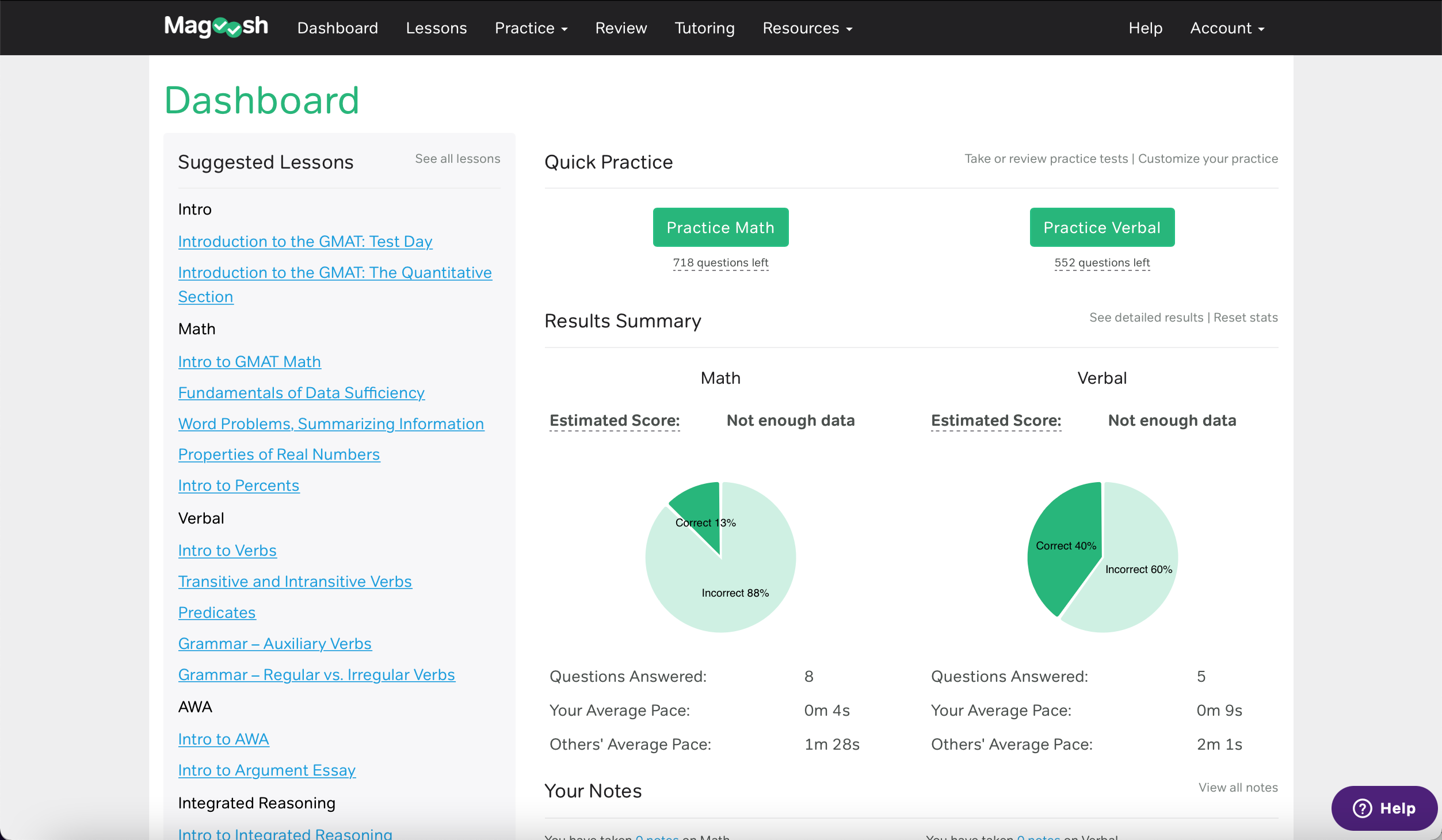Expand the Practice dropdown menu
Image resolution: width=1442 pixels, height=840 pixels.
point(530,27)
